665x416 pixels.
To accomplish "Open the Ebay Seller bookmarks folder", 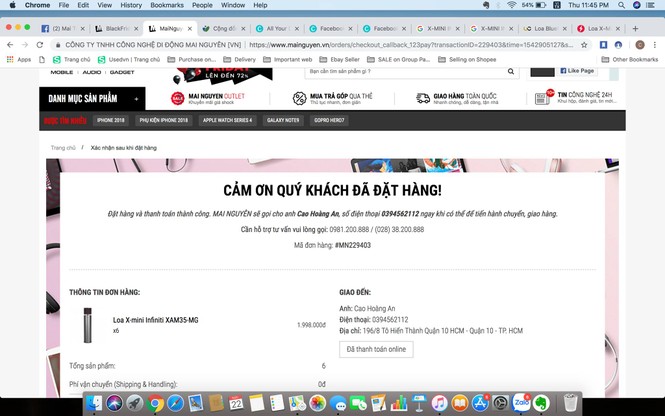I will point(339,59).
